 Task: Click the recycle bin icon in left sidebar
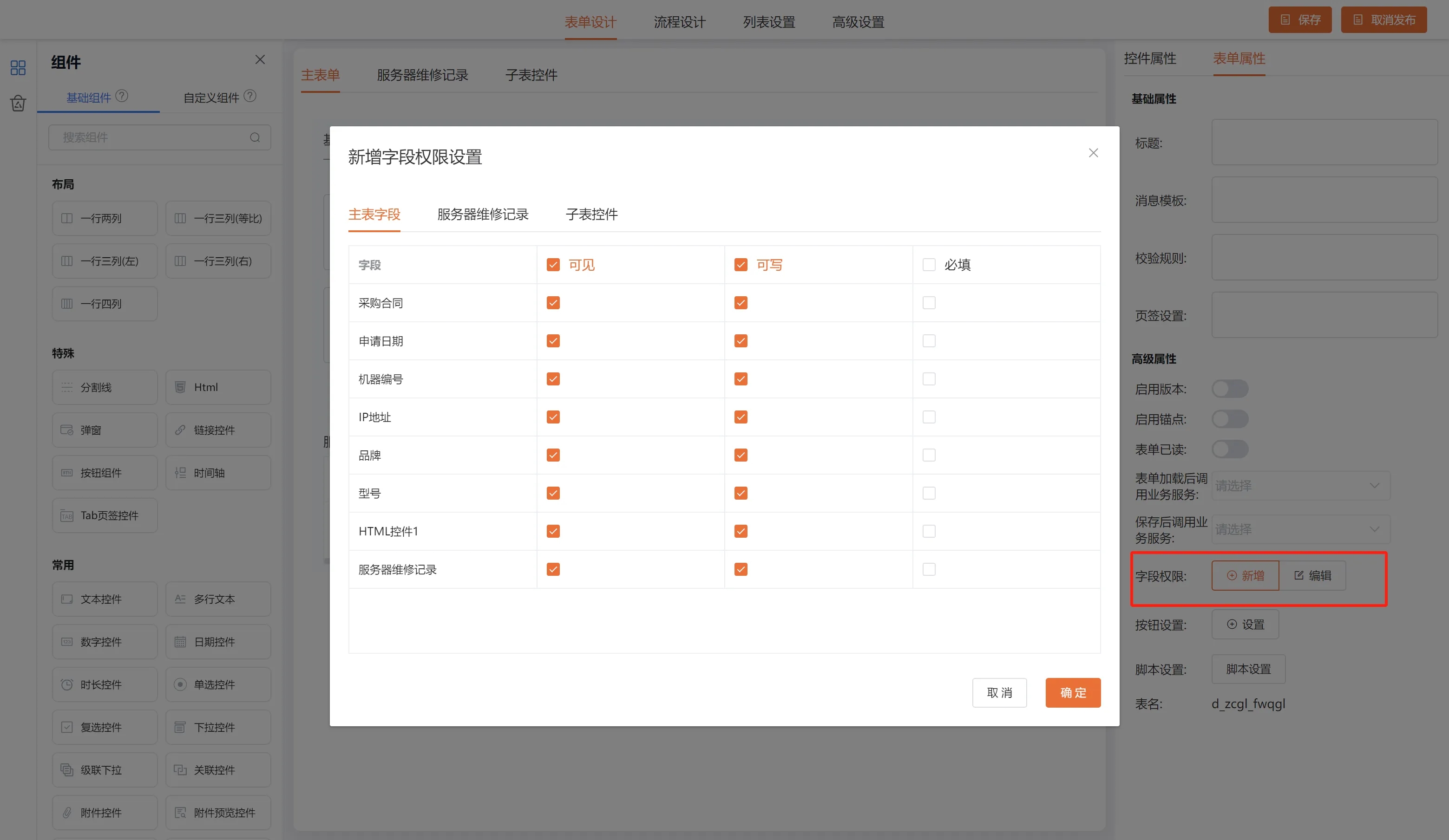[18, 104]
